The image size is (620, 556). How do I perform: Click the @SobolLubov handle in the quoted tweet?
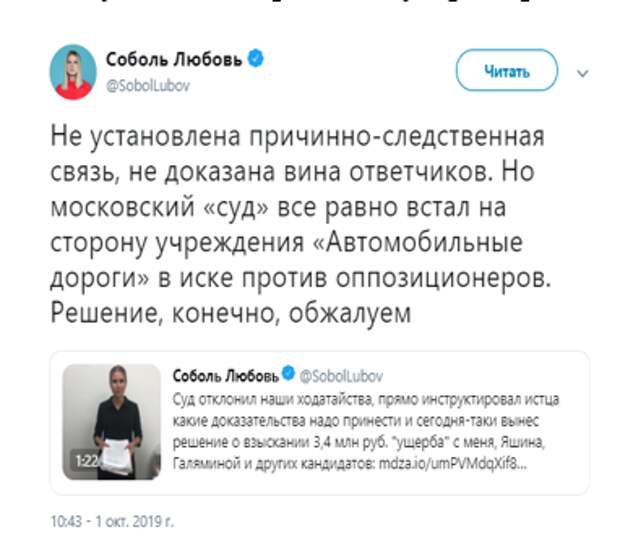341,376
